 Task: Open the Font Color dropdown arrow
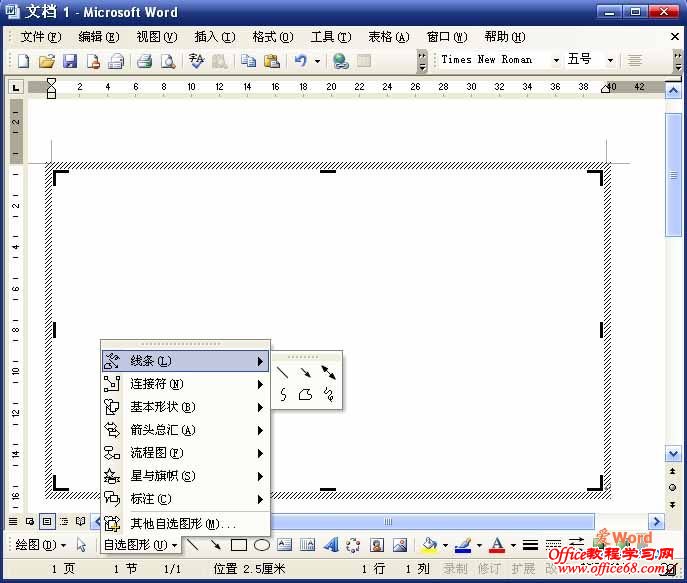513,545
